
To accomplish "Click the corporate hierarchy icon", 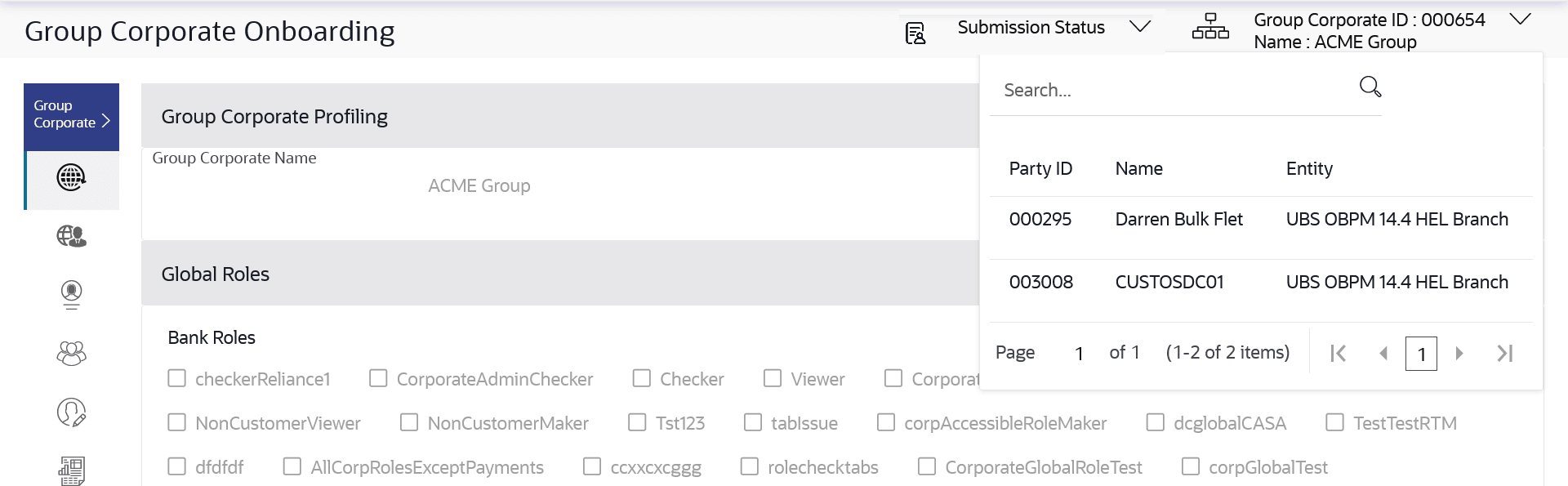I will tap(1210, 28).
